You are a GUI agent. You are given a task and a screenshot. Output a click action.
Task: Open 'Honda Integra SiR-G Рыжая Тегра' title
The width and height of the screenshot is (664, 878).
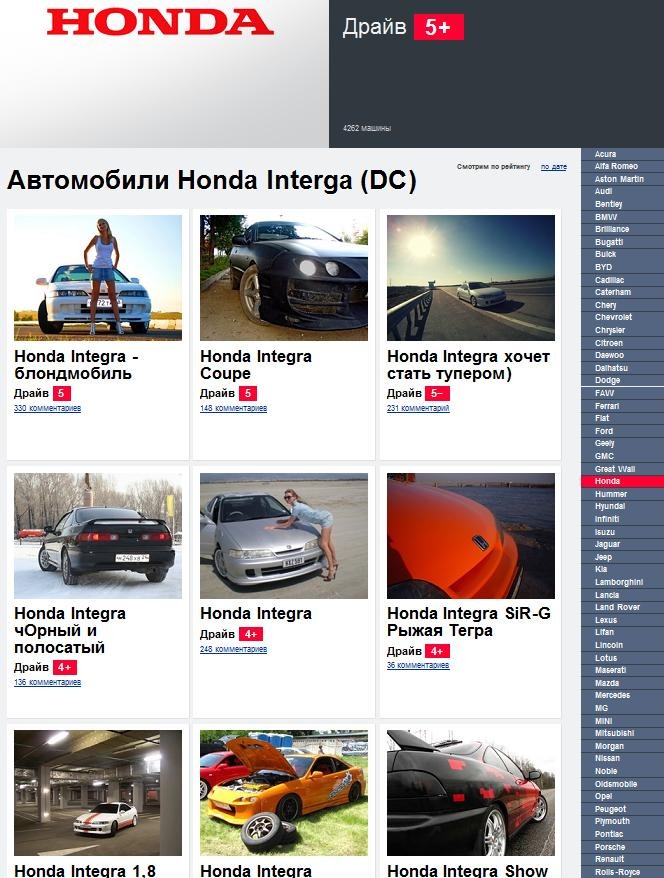tap(469, 622)
